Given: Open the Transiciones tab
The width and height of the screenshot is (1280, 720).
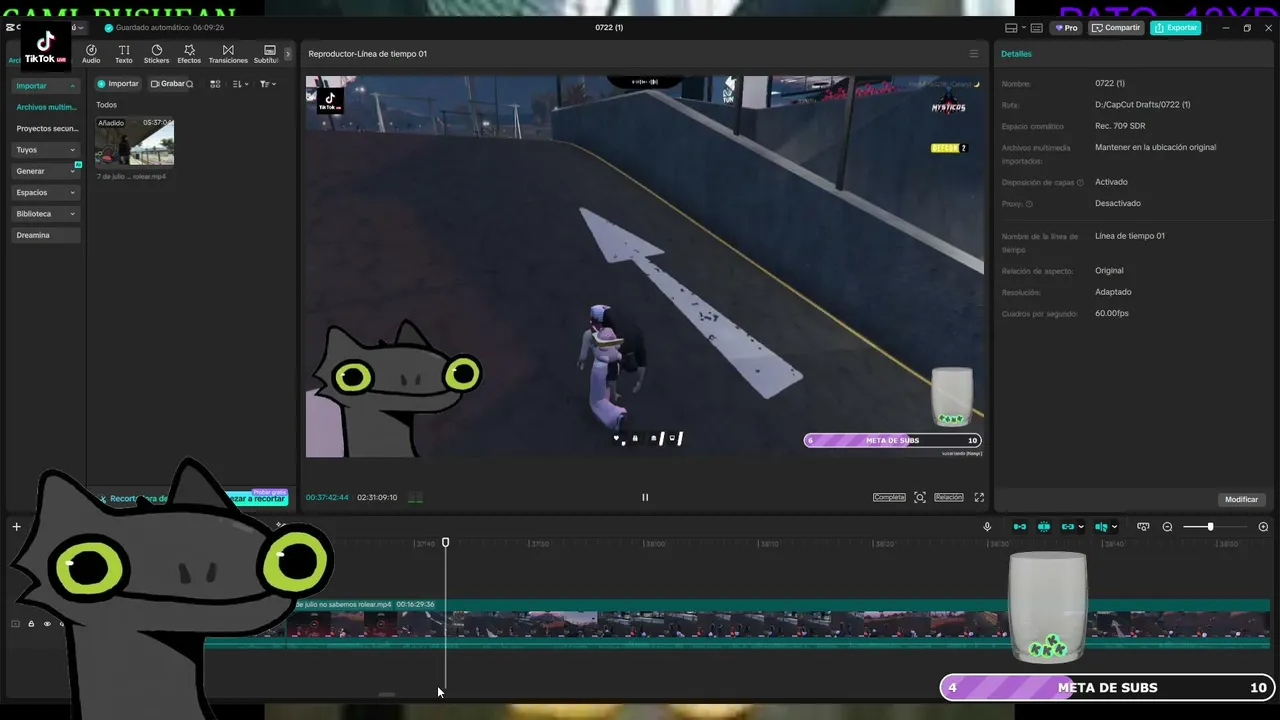Looking at the screenshot, I should click(228, 54).
